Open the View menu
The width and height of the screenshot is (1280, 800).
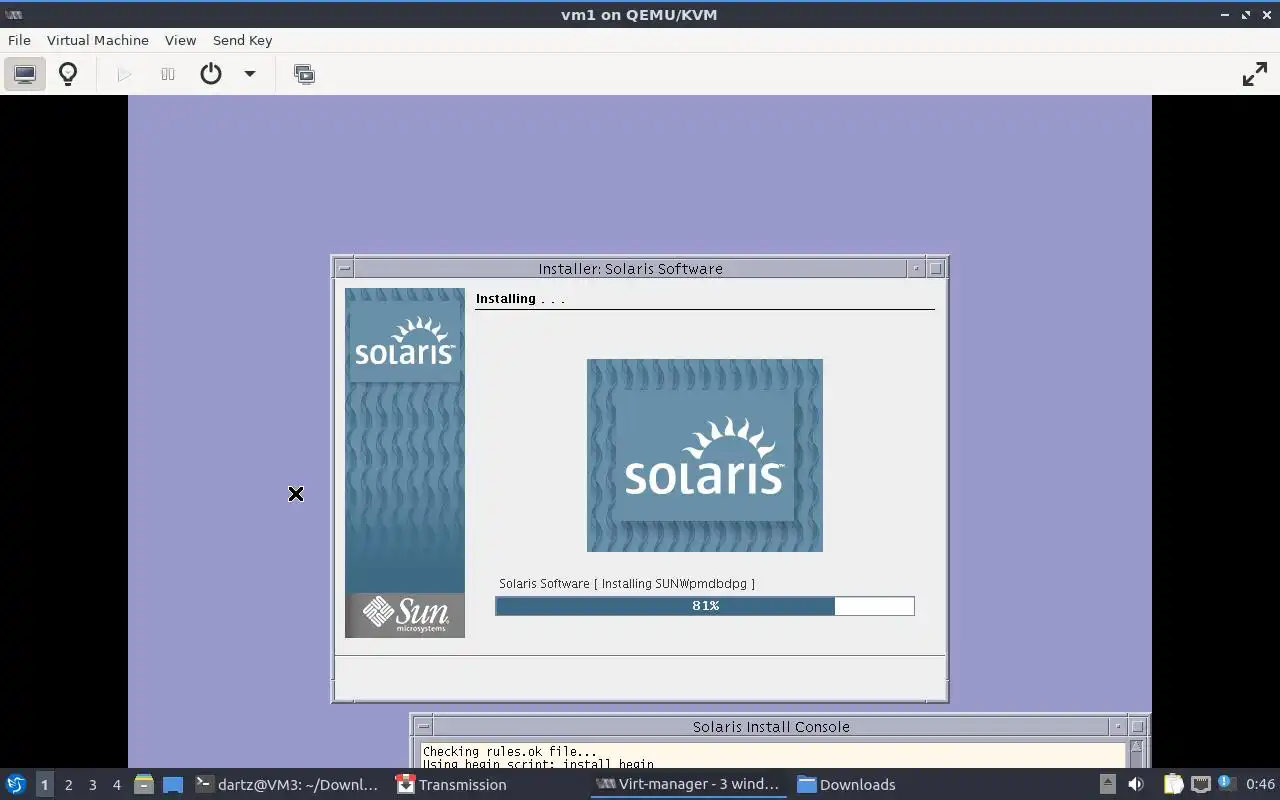tap(180, 40)
